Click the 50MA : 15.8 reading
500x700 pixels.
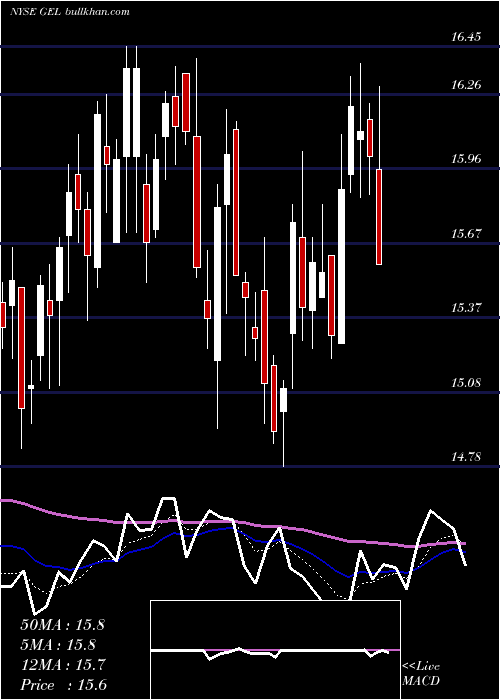coord(62,625)
